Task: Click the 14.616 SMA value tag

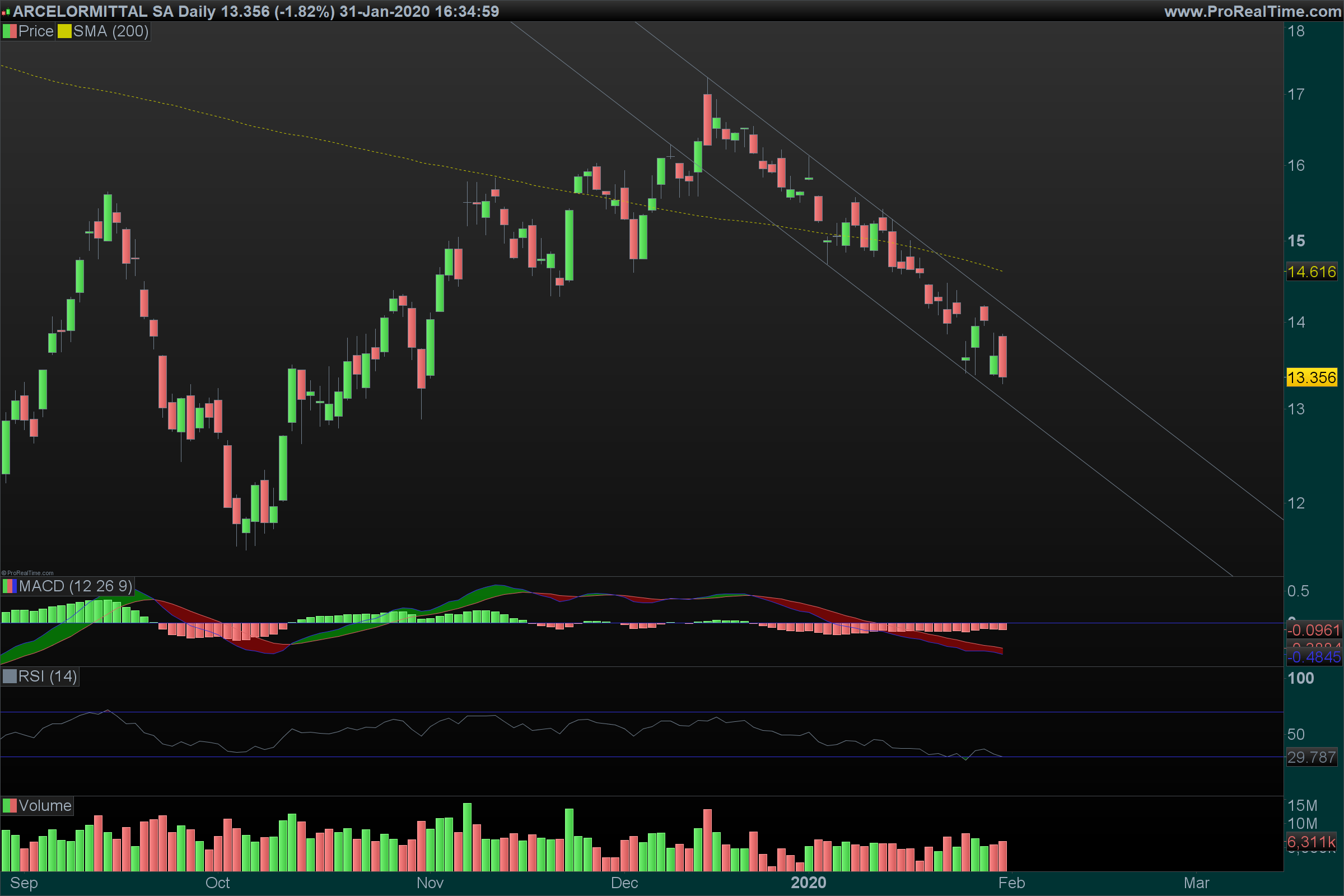Action: 1312,272
